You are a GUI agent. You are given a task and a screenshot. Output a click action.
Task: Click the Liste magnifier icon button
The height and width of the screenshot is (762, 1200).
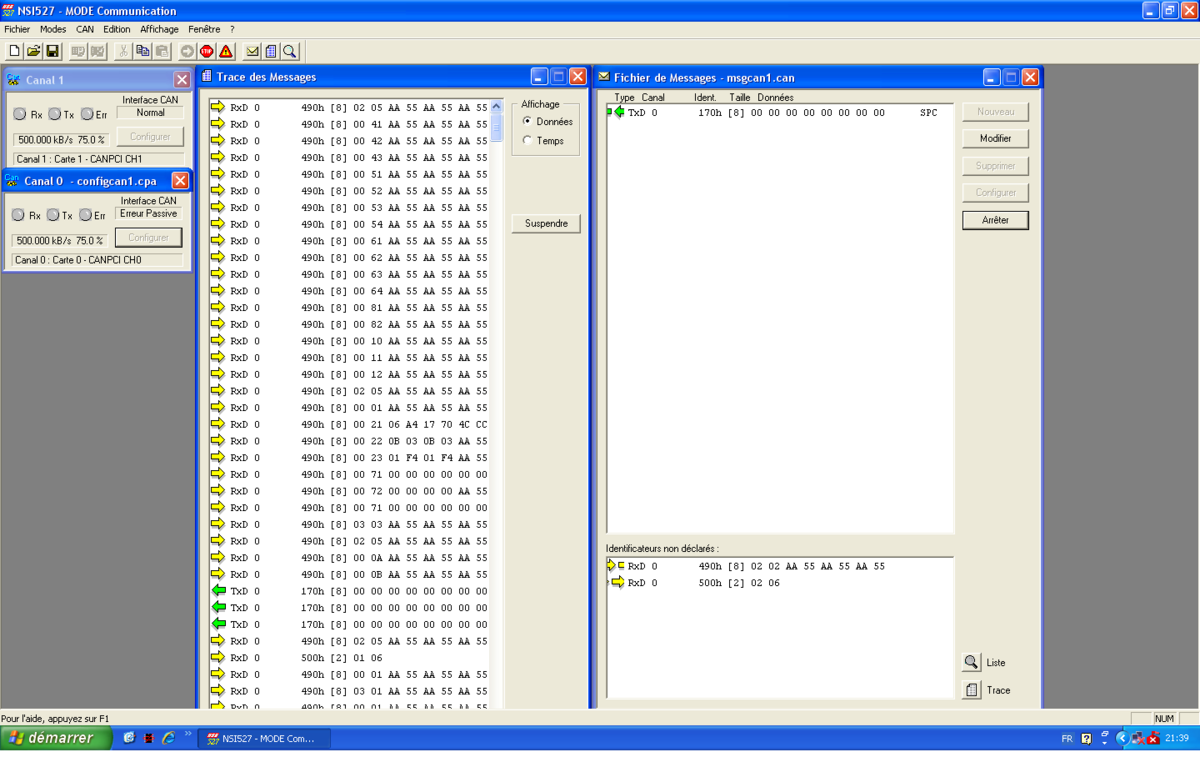[971, 663]
